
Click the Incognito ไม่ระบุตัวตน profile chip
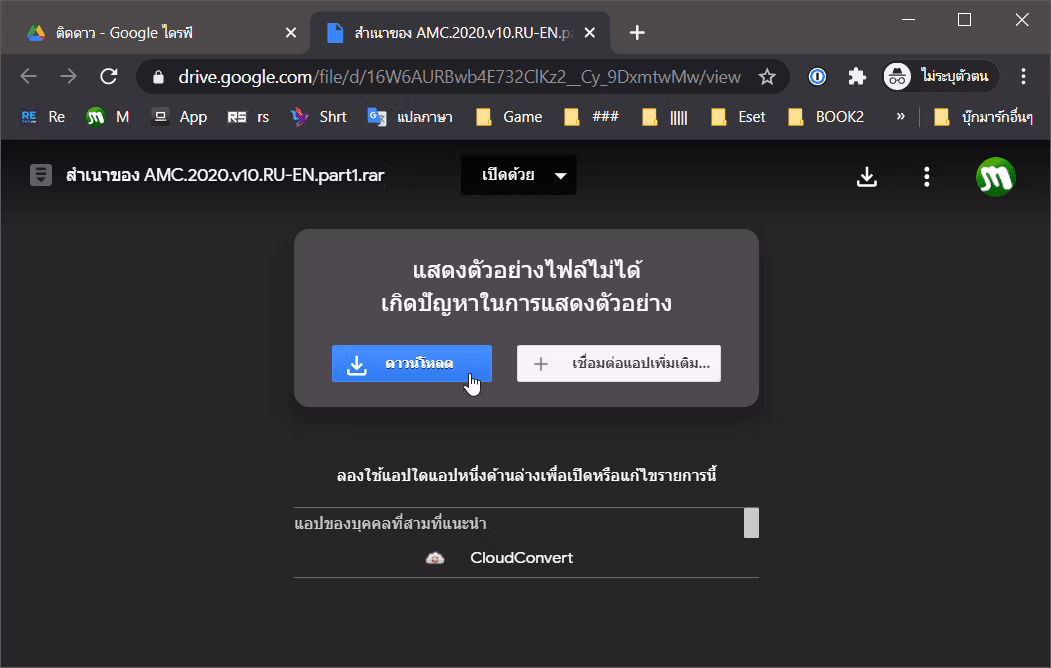click(940, 76)
